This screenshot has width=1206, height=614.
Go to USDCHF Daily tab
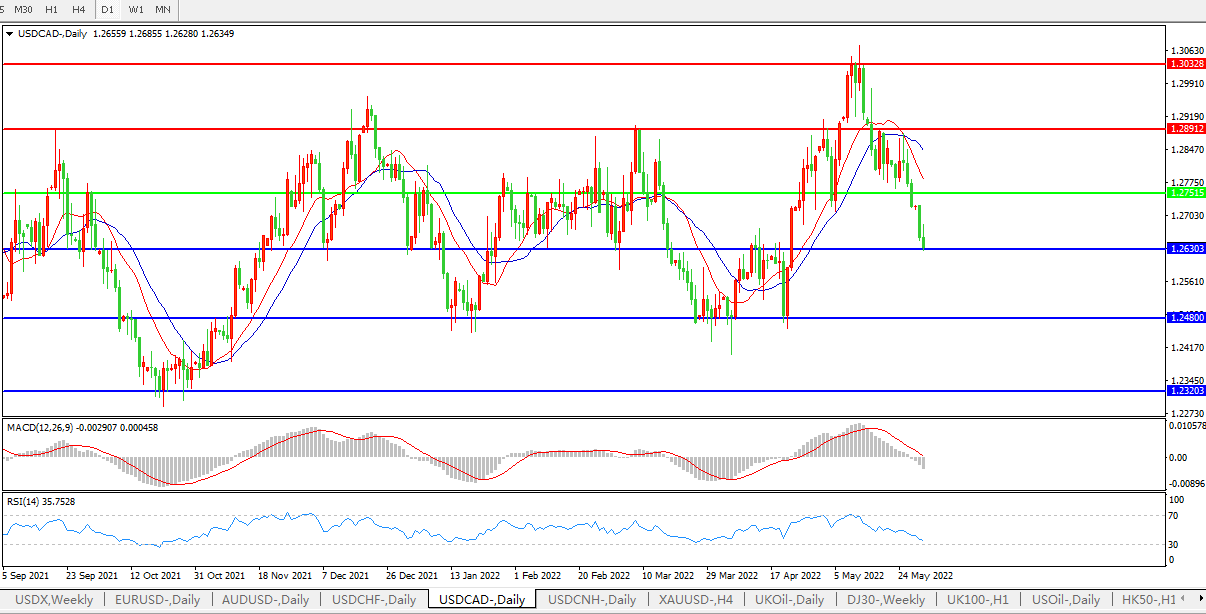click(373, 599)
